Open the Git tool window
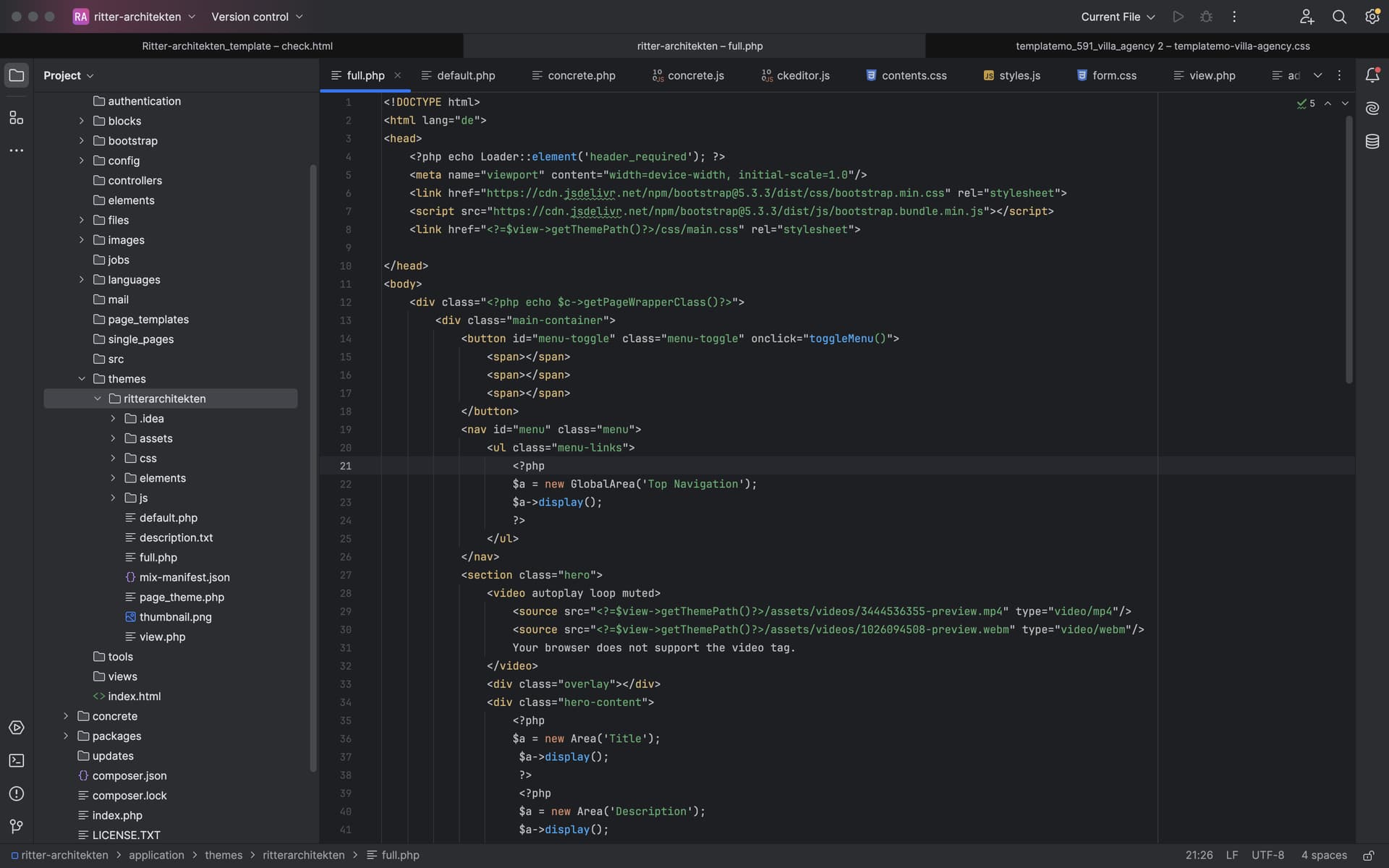The height and width of the screenshot is (868, 1389). (x=16, y=827)
